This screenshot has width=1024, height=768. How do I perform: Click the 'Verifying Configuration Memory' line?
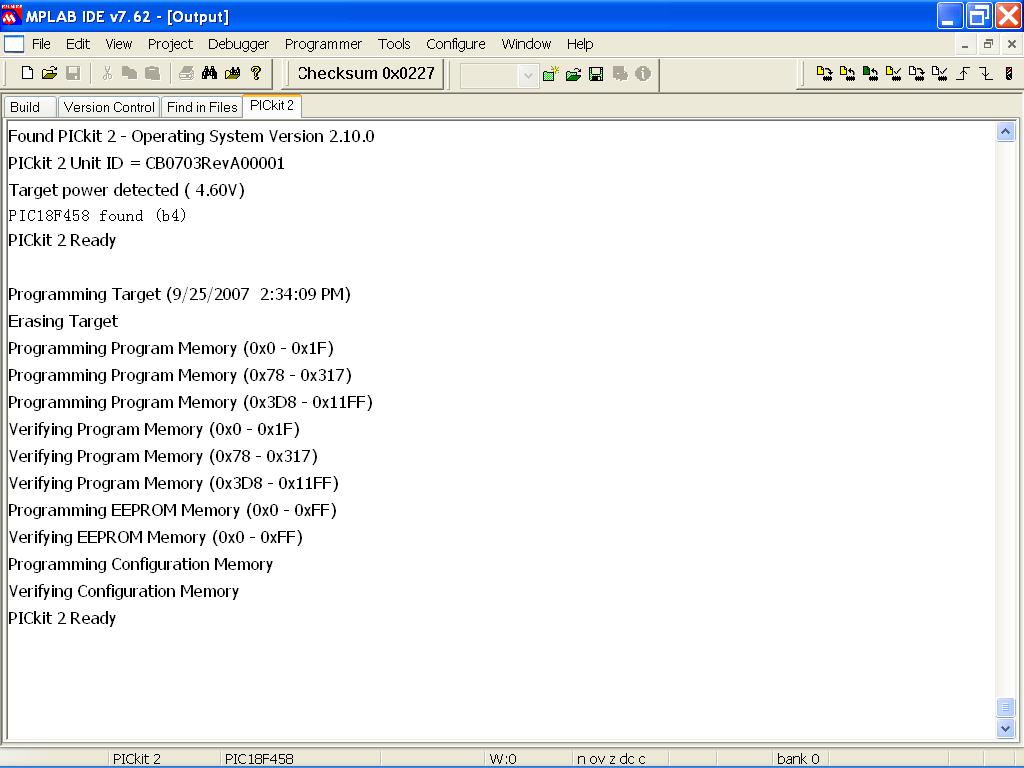tap(124, 592)
